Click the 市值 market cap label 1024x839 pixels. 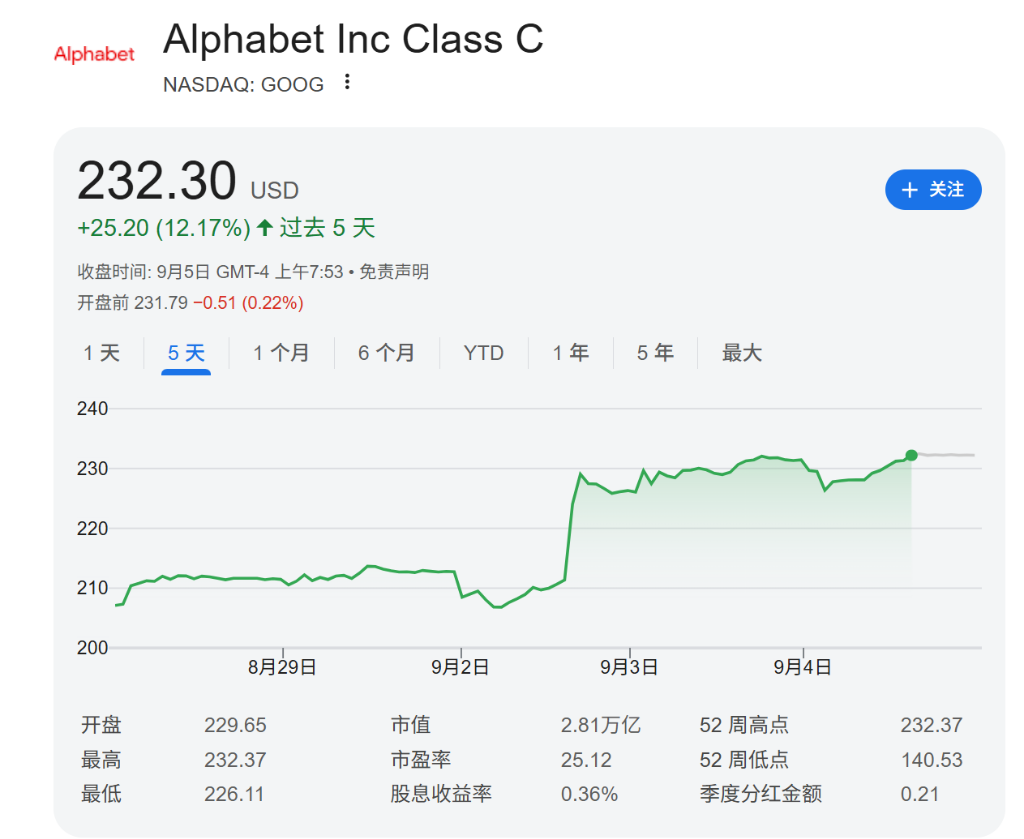pyautogui.click(x=410, y=725)
